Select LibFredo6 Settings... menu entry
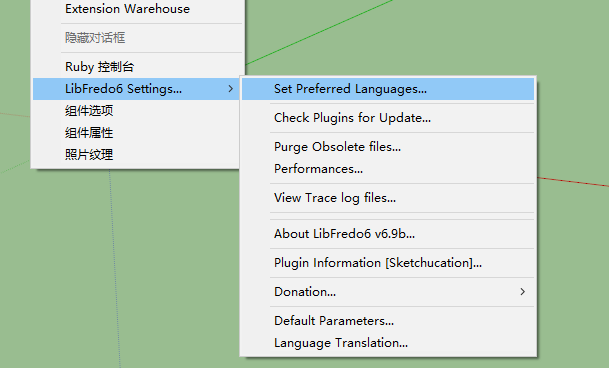 click(x=136, y=89)
